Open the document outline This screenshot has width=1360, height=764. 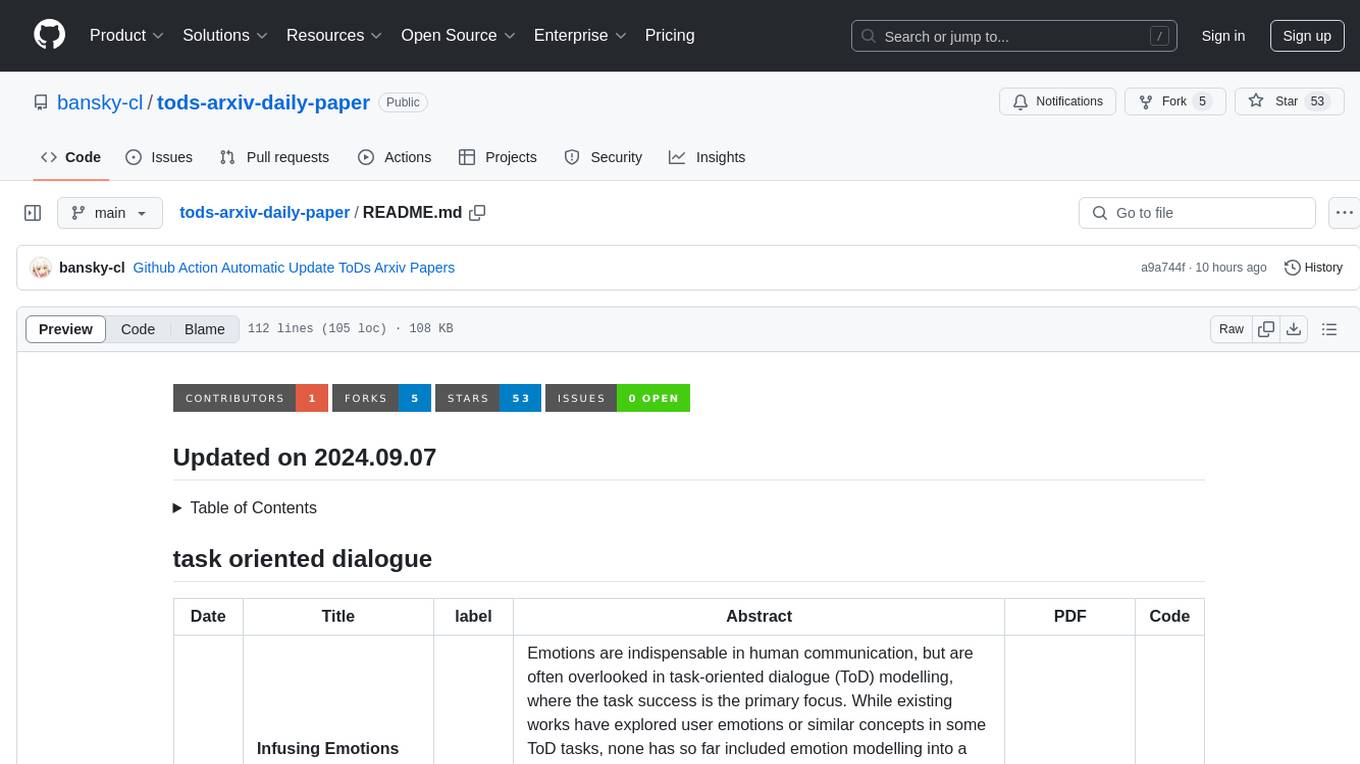[x=1329, y=329]
